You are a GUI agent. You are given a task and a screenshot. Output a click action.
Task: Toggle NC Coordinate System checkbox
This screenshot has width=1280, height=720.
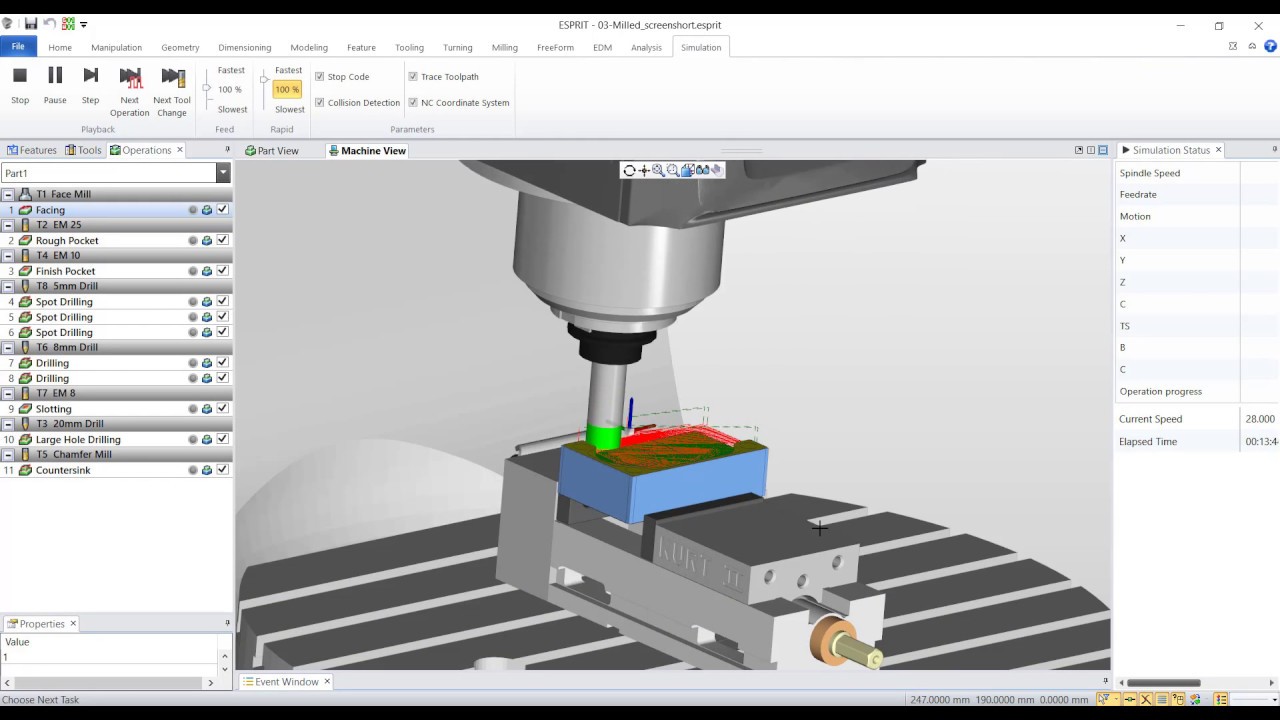click(413, 102)
